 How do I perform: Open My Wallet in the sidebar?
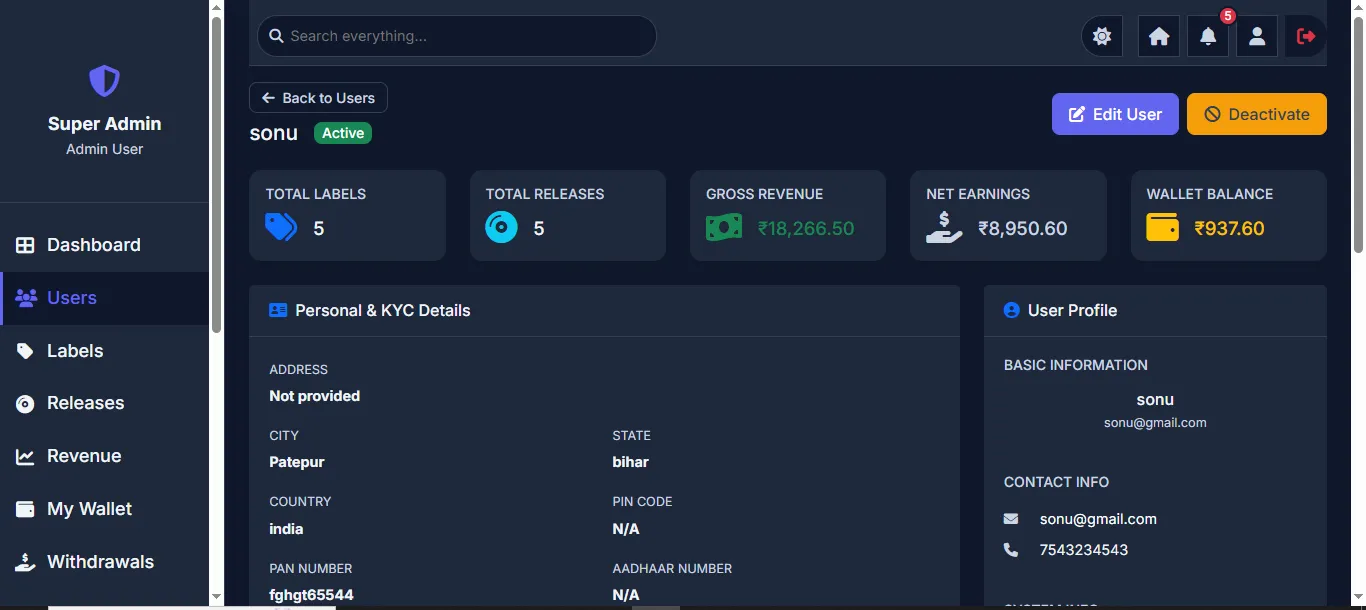coord(104,509)
